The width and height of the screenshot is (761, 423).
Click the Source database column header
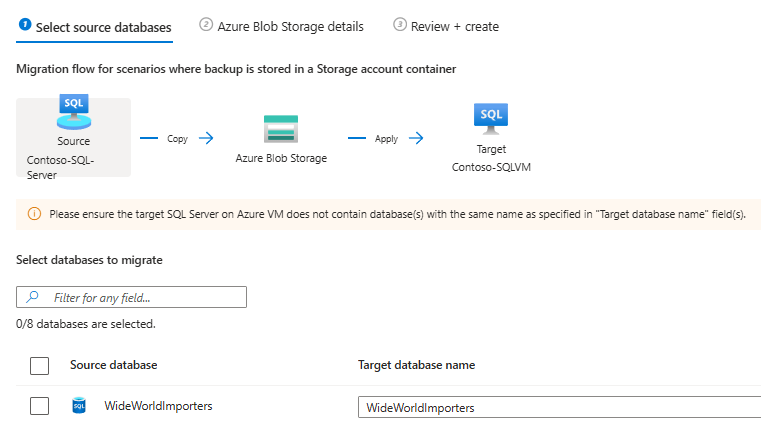click(x=113, y=365)
